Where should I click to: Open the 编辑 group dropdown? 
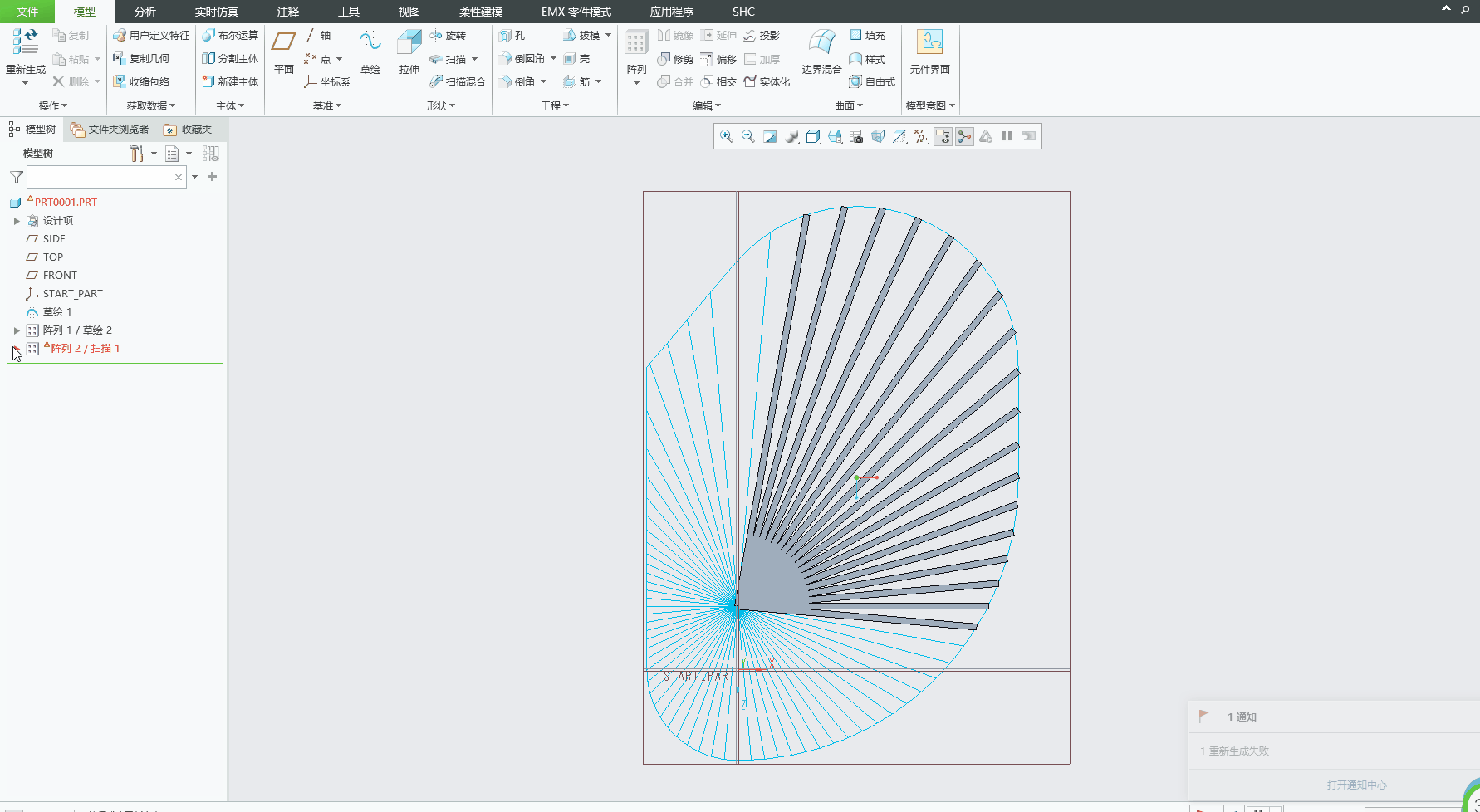tap(706, 106)
